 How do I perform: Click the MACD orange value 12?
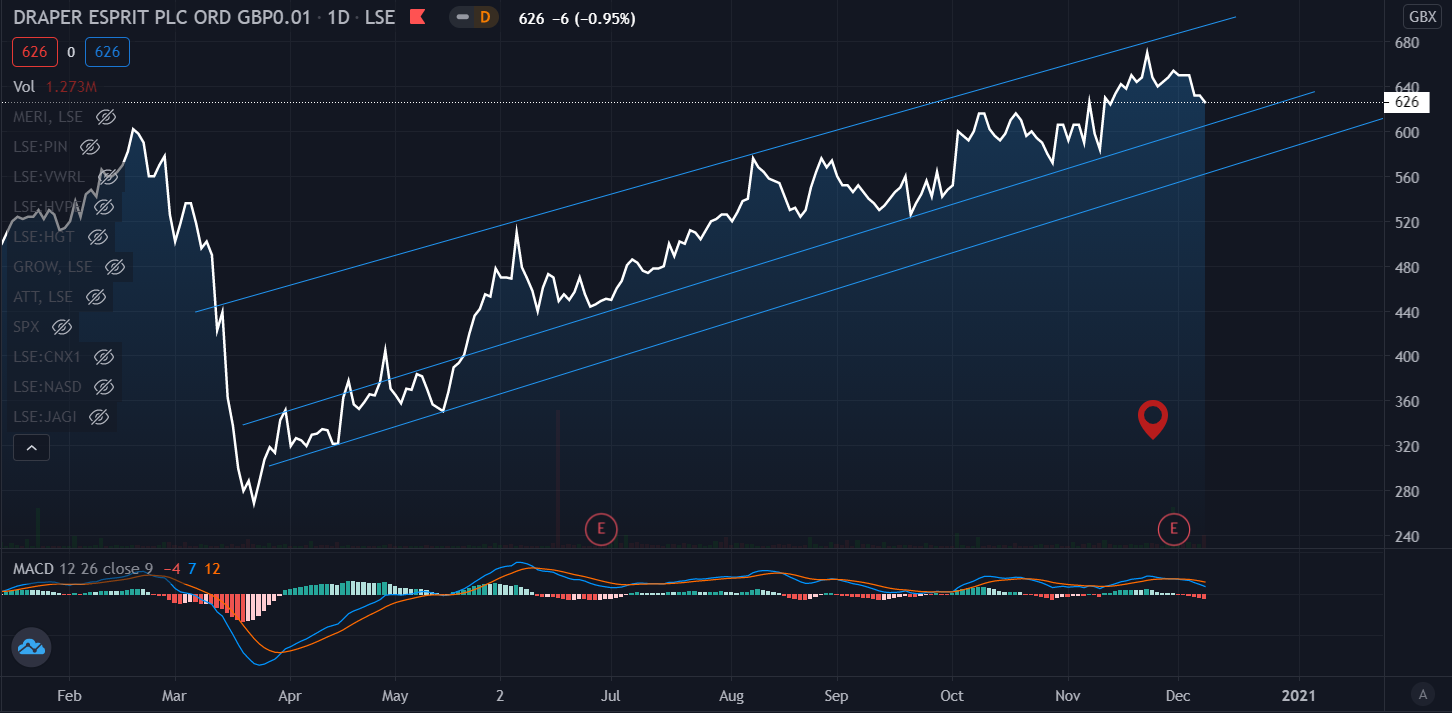point(212,568)
